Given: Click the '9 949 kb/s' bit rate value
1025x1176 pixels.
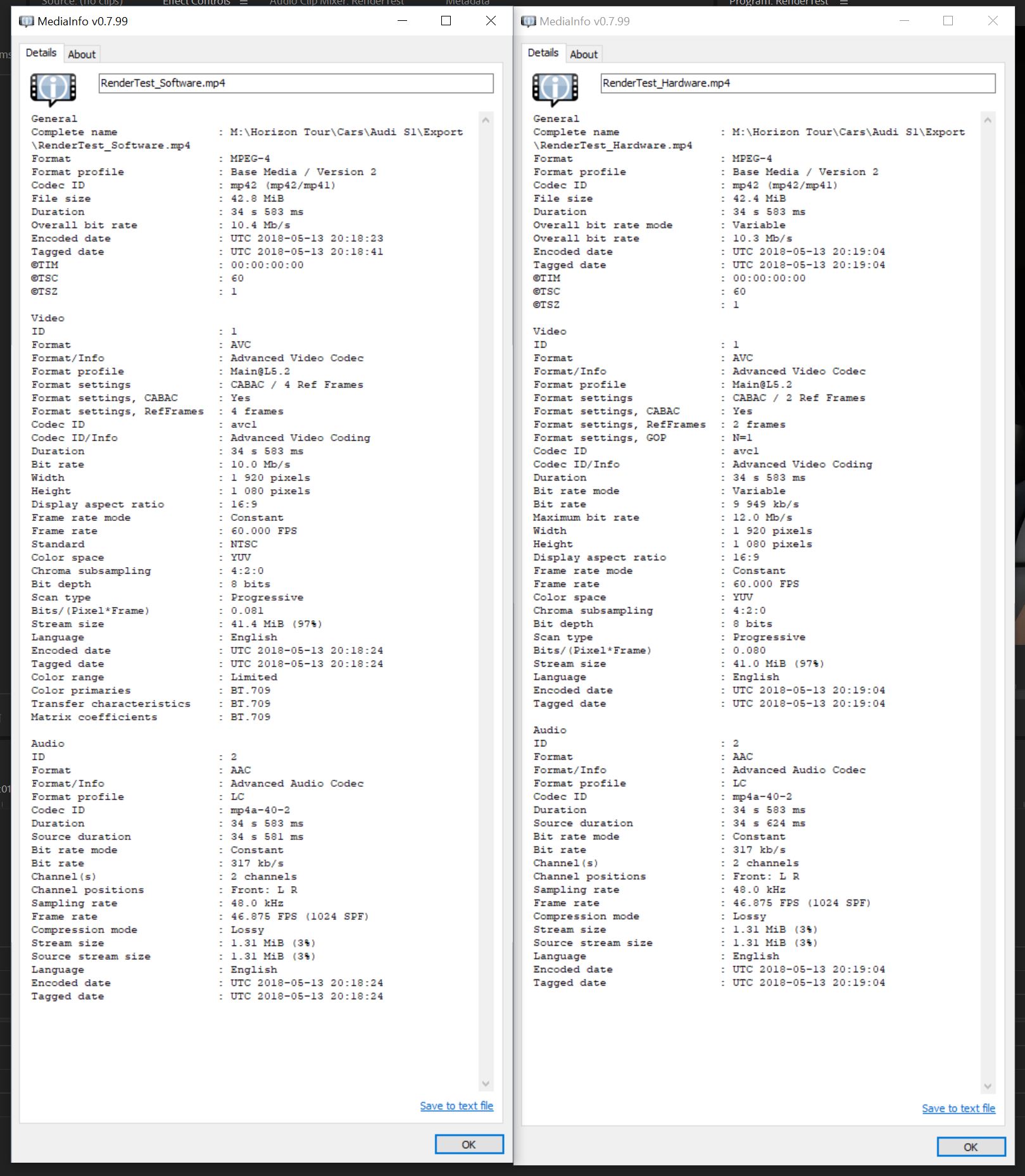Looking at the screenshot, I should [x=766, y=504].
